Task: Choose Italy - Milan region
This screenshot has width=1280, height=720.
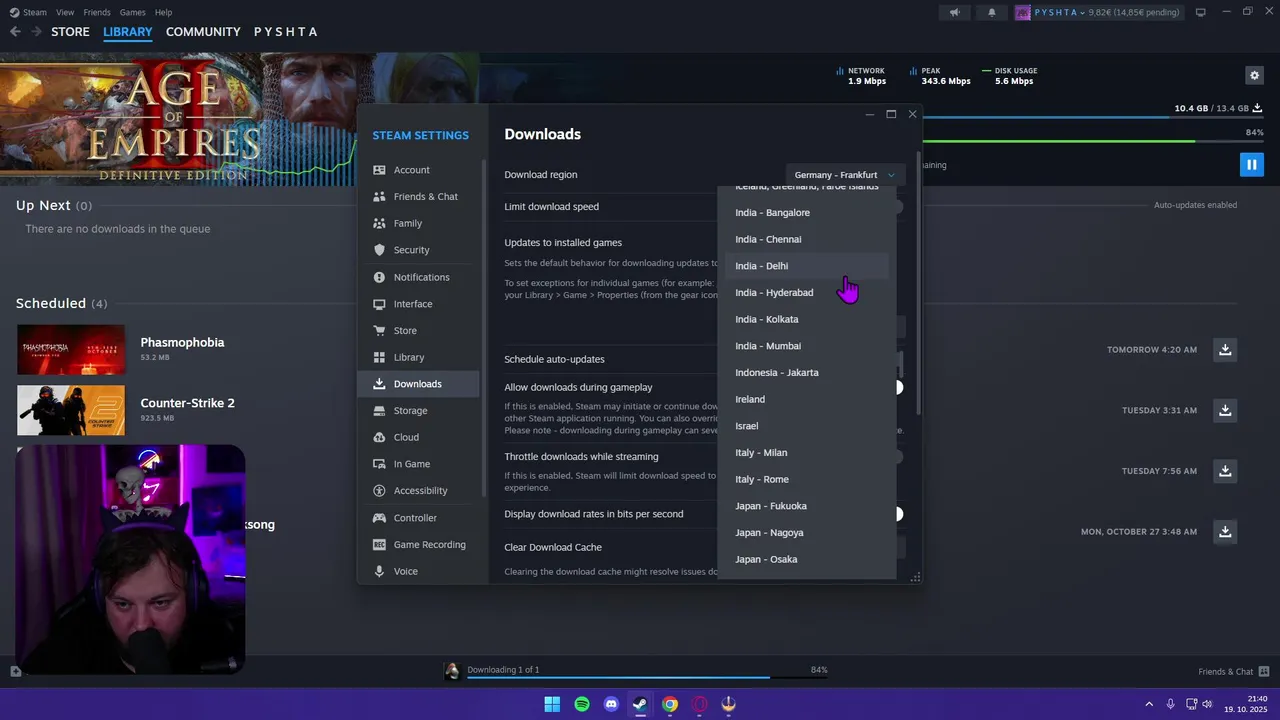Action: (807, 453)
